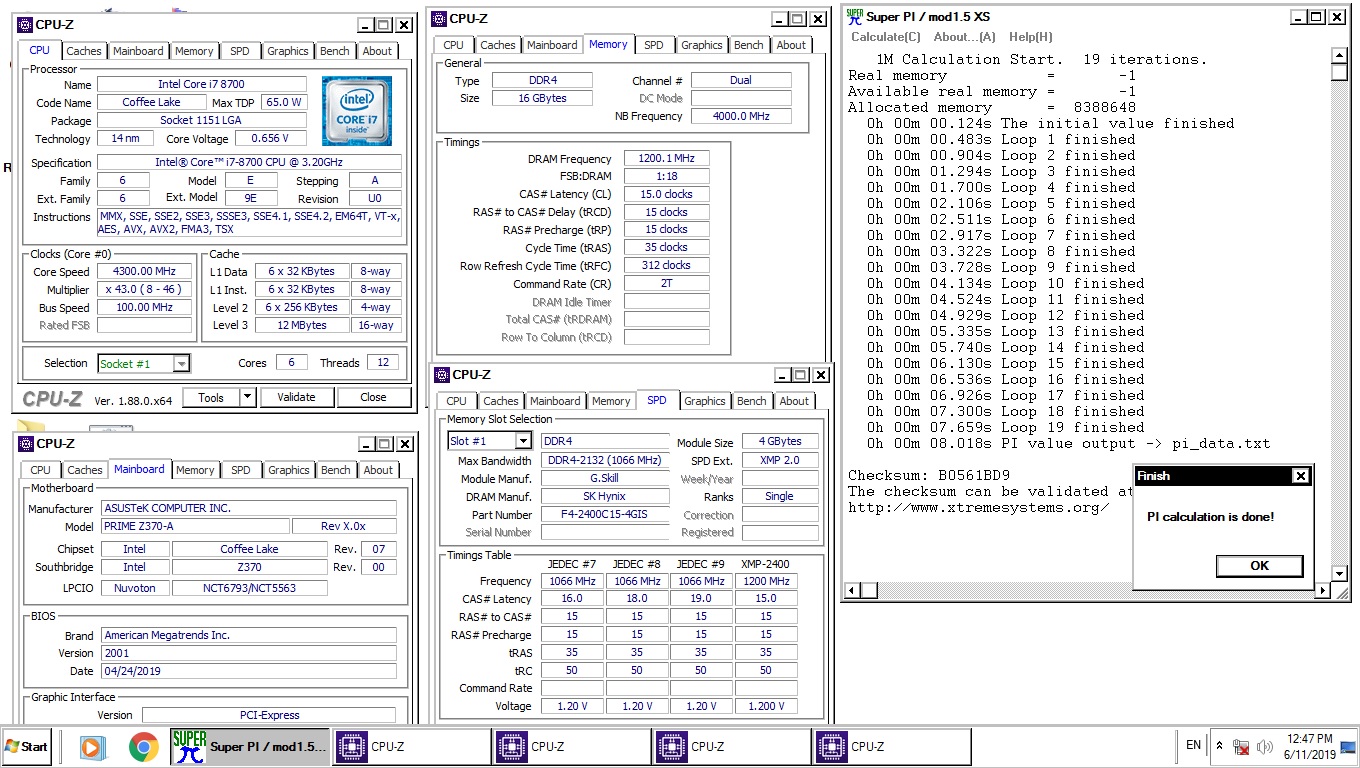Open Mainboard tab in SPD window
The height and width of the screenshot is (768, 1360).
pos(554,401)
